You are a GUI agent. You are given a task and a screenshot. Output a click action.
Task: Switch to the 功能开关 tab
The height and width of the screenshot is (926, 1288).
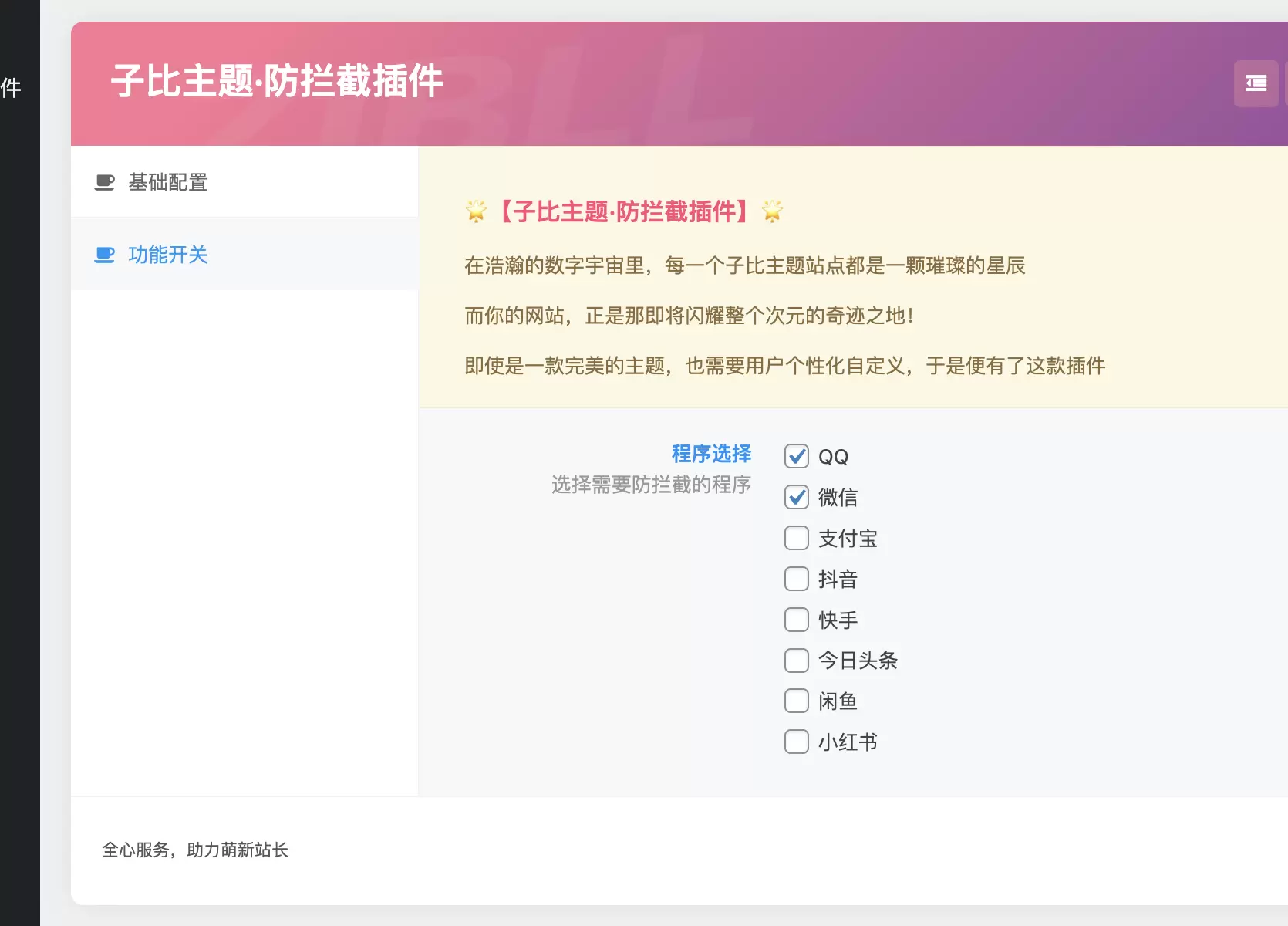244,255
